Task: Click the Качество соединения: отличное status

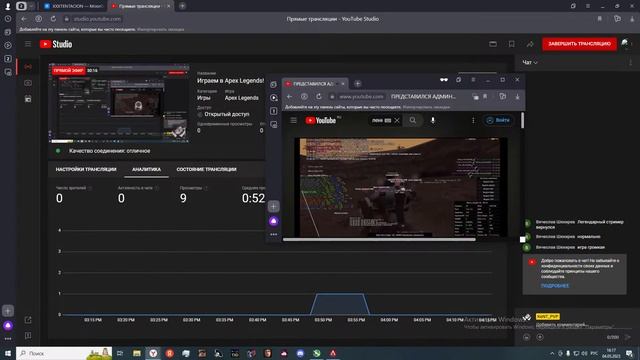Action: [109, 151]
